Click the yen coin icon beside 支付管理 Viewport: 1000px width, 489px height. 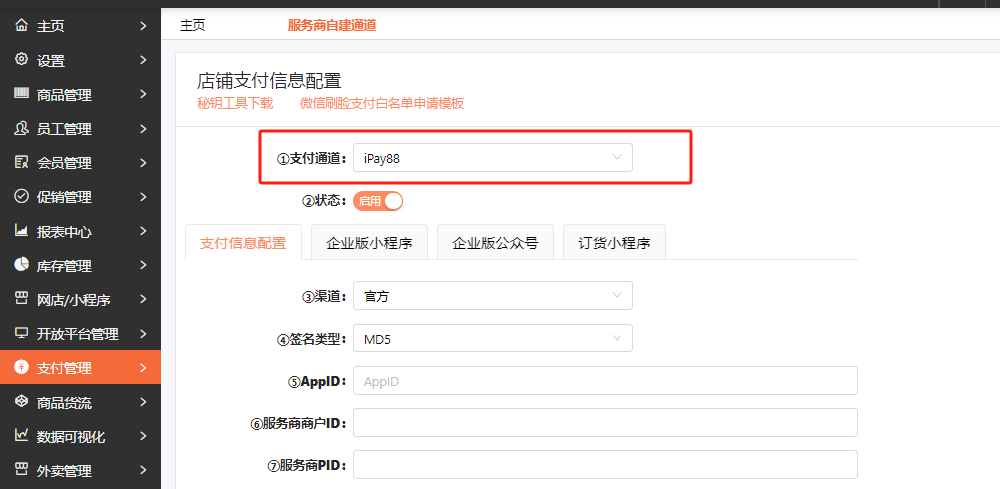click(x=22, y=367)
